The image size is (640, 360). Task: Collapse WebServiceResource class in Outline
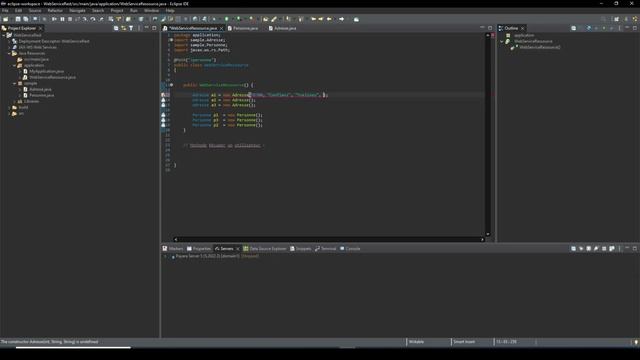(502, 42)
